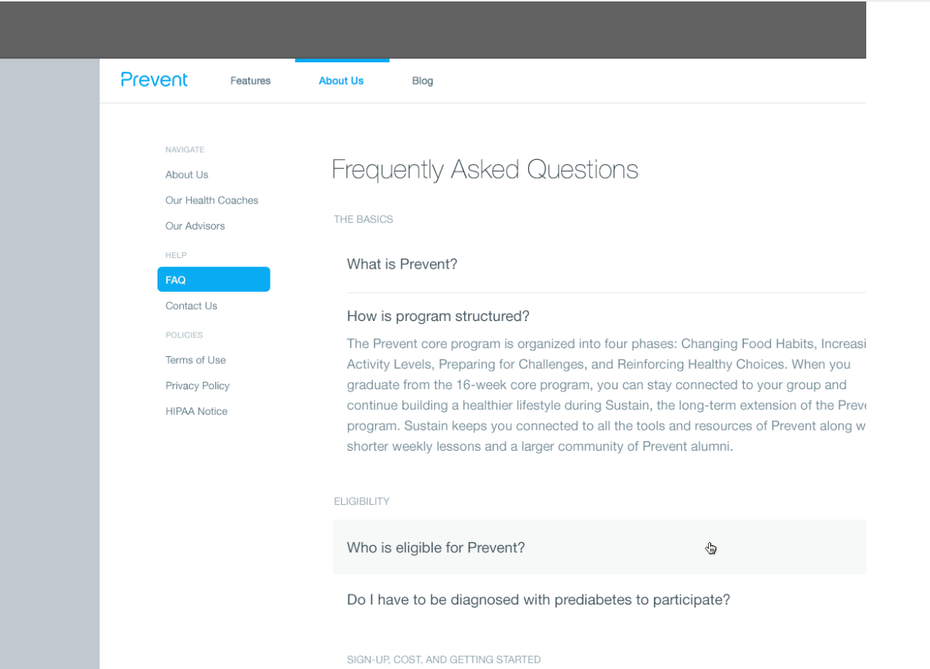Select the highlighted FAQ sidebar item
The width and height of the screenshot is (930, 669).
point(214,279)
